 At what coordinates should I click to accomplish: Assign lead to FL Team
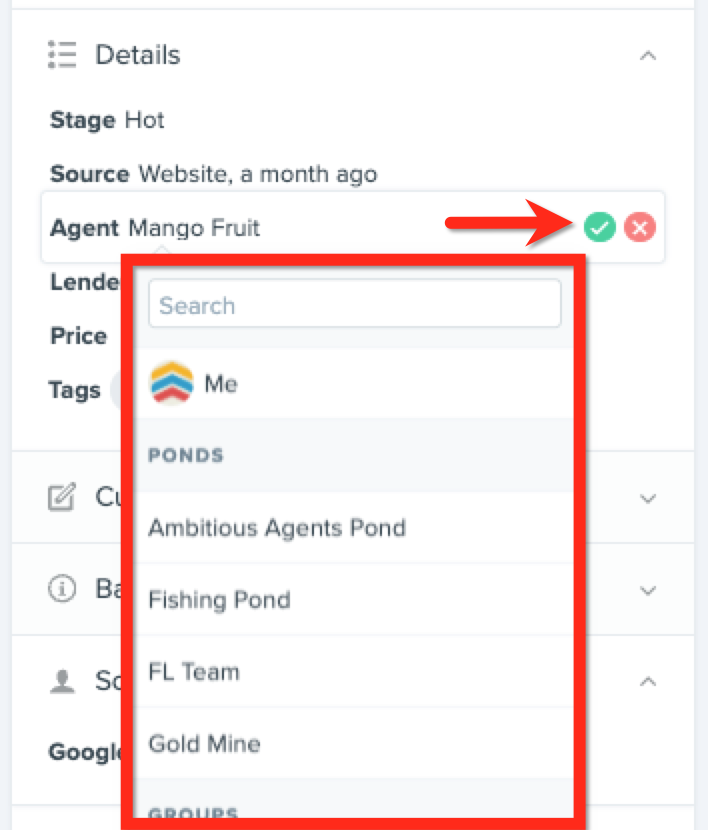(x=355, y=672)
